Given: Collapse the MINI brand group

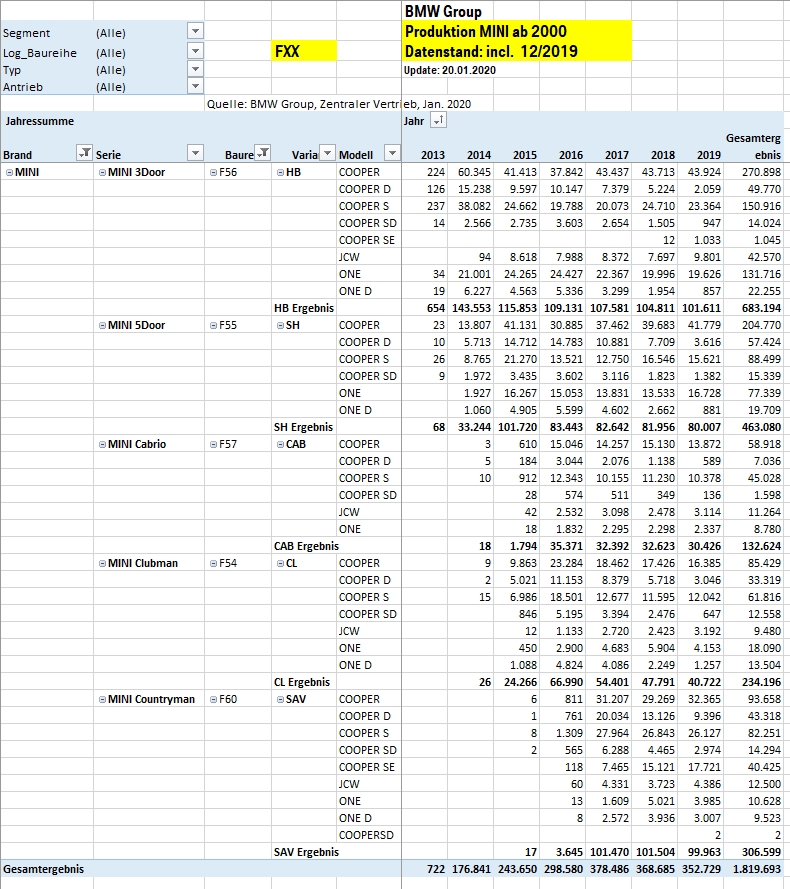Looking at the screenshot, I should 9,172.
